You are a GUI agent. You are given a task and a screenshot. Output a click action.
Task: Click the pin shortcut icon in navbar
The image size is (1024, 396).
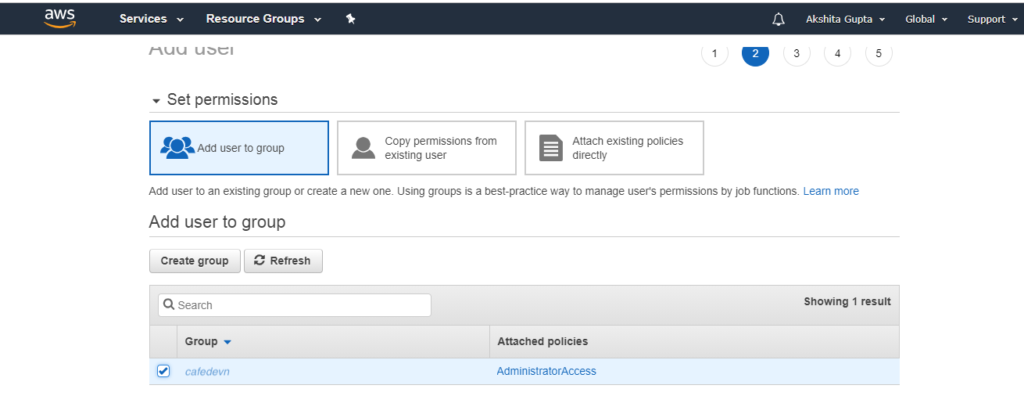[x=350, y=19]
